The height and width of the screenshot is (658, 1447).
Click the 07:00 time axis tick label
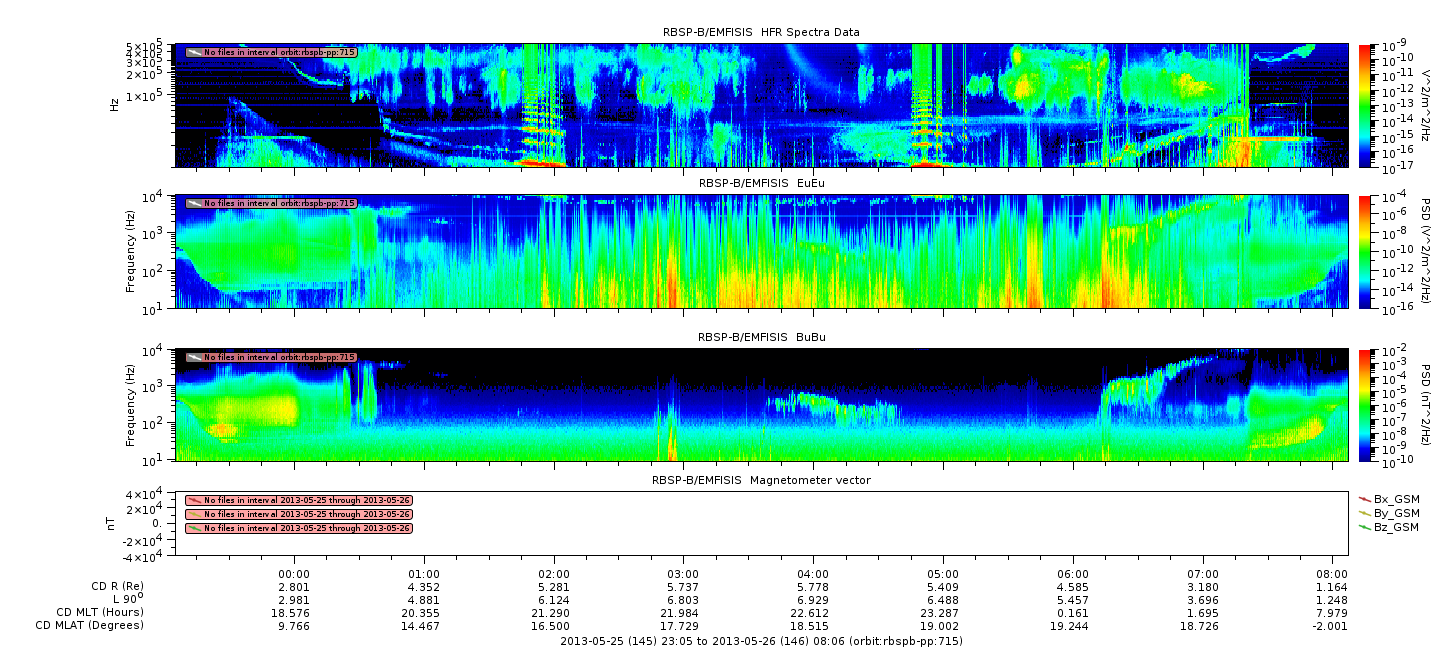tap(1202, 574)
